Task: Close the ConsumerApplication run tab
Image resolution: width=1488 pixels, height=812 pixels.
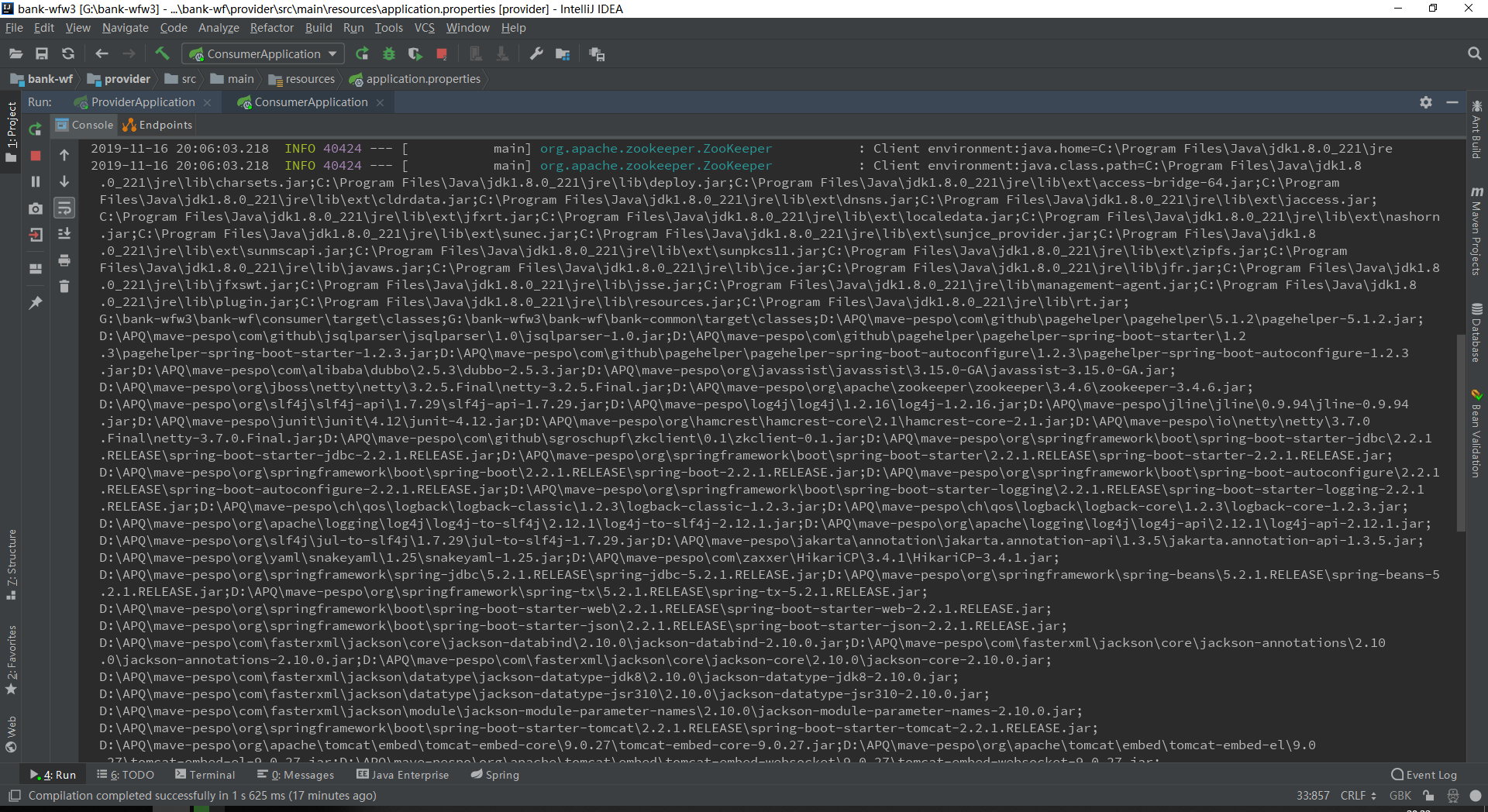Action: click(380, 102)
